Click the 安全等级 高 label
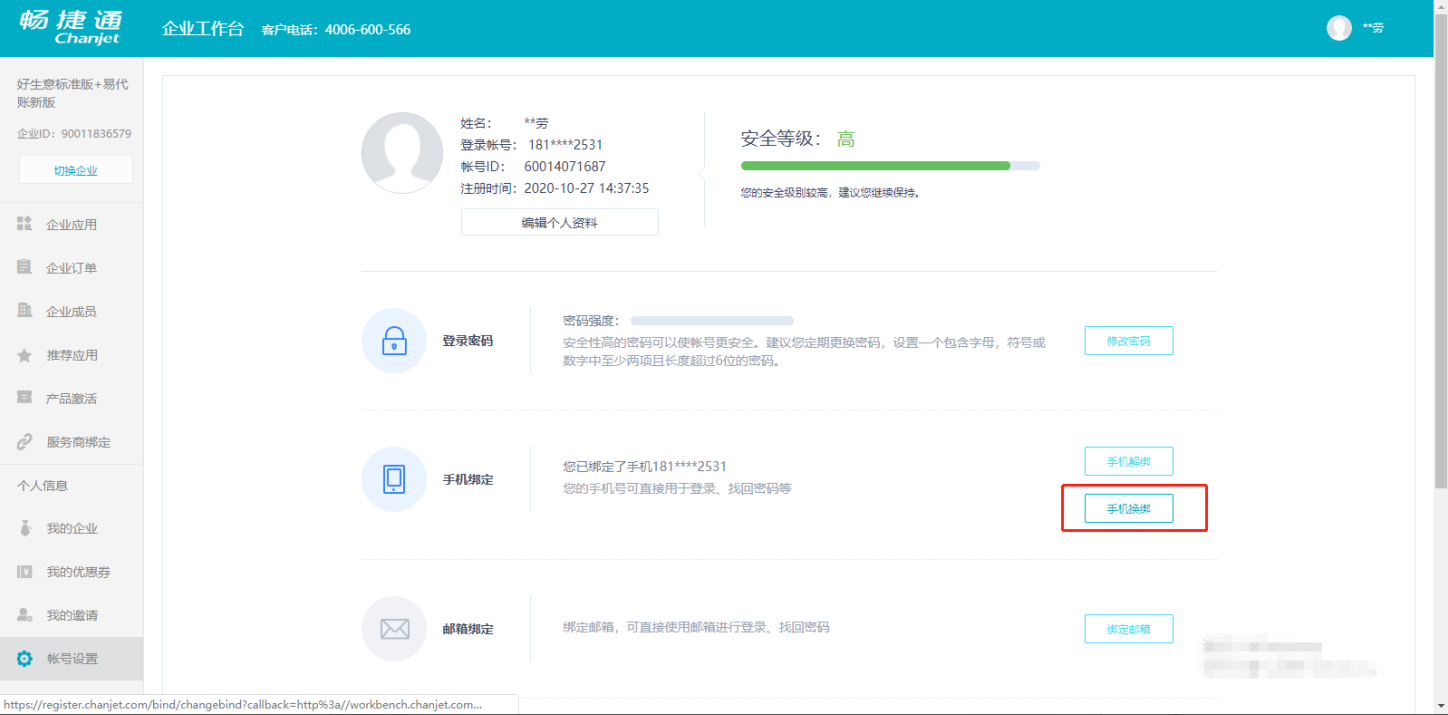 pyautogui.click(x=798, y=139)
